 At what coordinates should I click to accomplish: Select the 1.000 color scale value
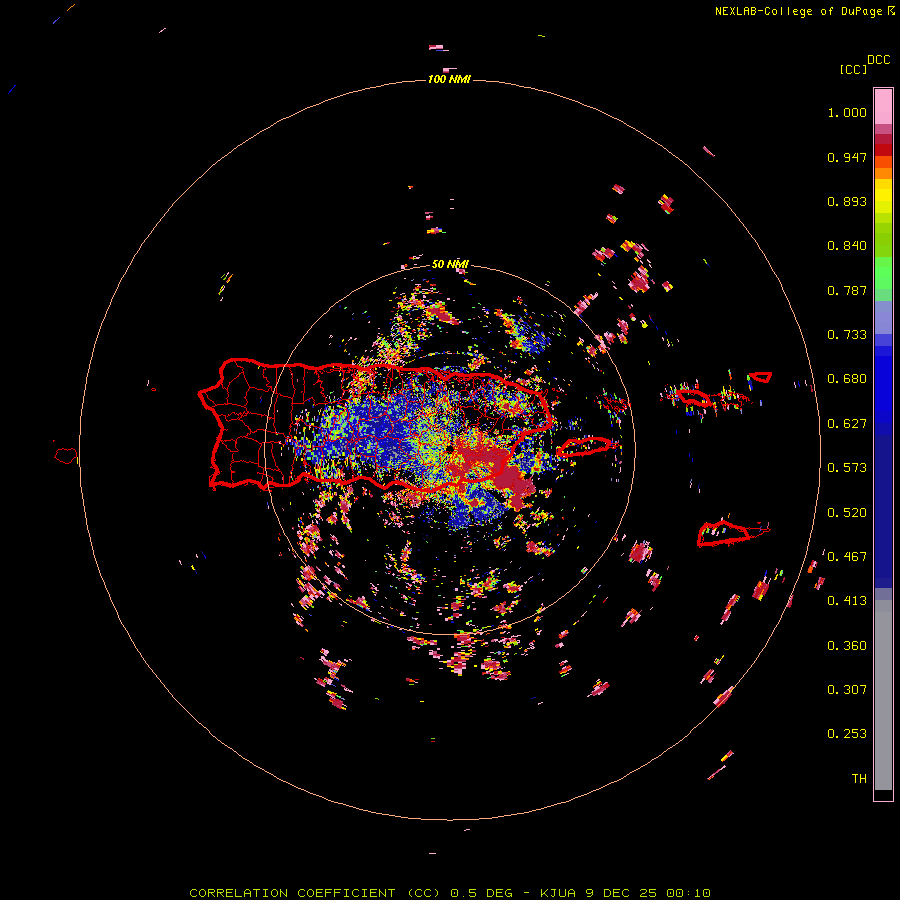click(x=847, y=112)
